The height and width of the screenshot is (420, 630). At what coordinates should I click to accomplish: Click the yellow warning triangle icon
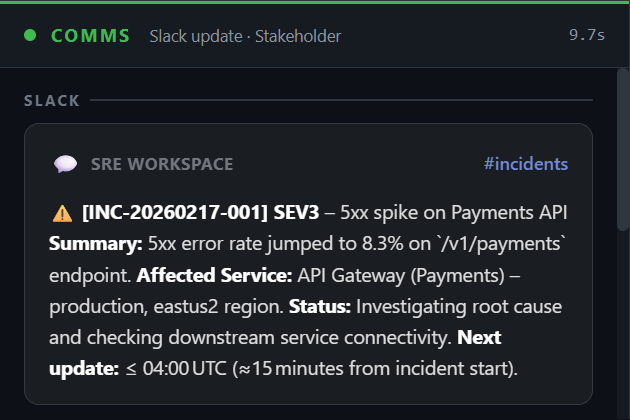(62, 213)
